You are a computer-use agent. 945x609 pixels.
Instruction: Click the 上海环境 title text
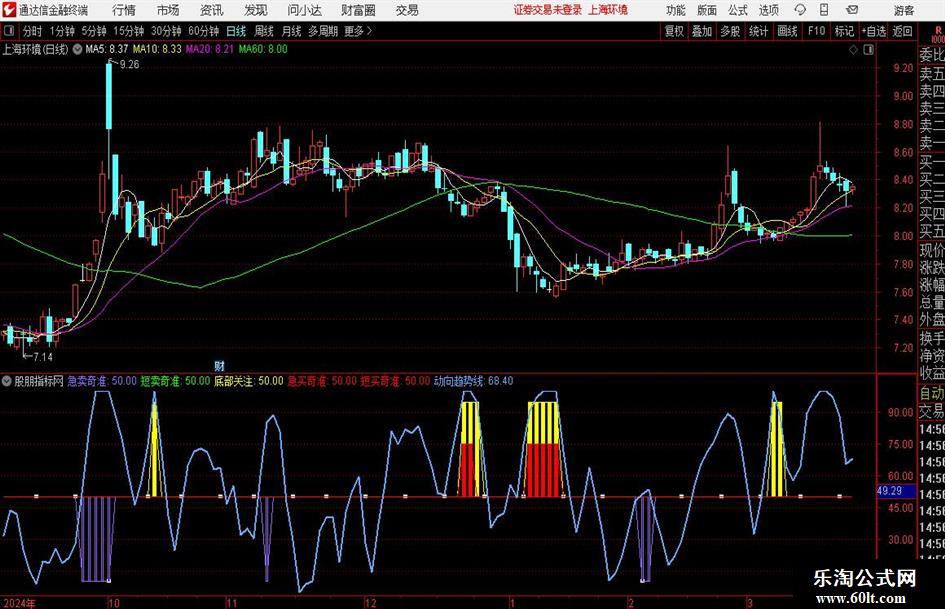(x=608, y=10)
